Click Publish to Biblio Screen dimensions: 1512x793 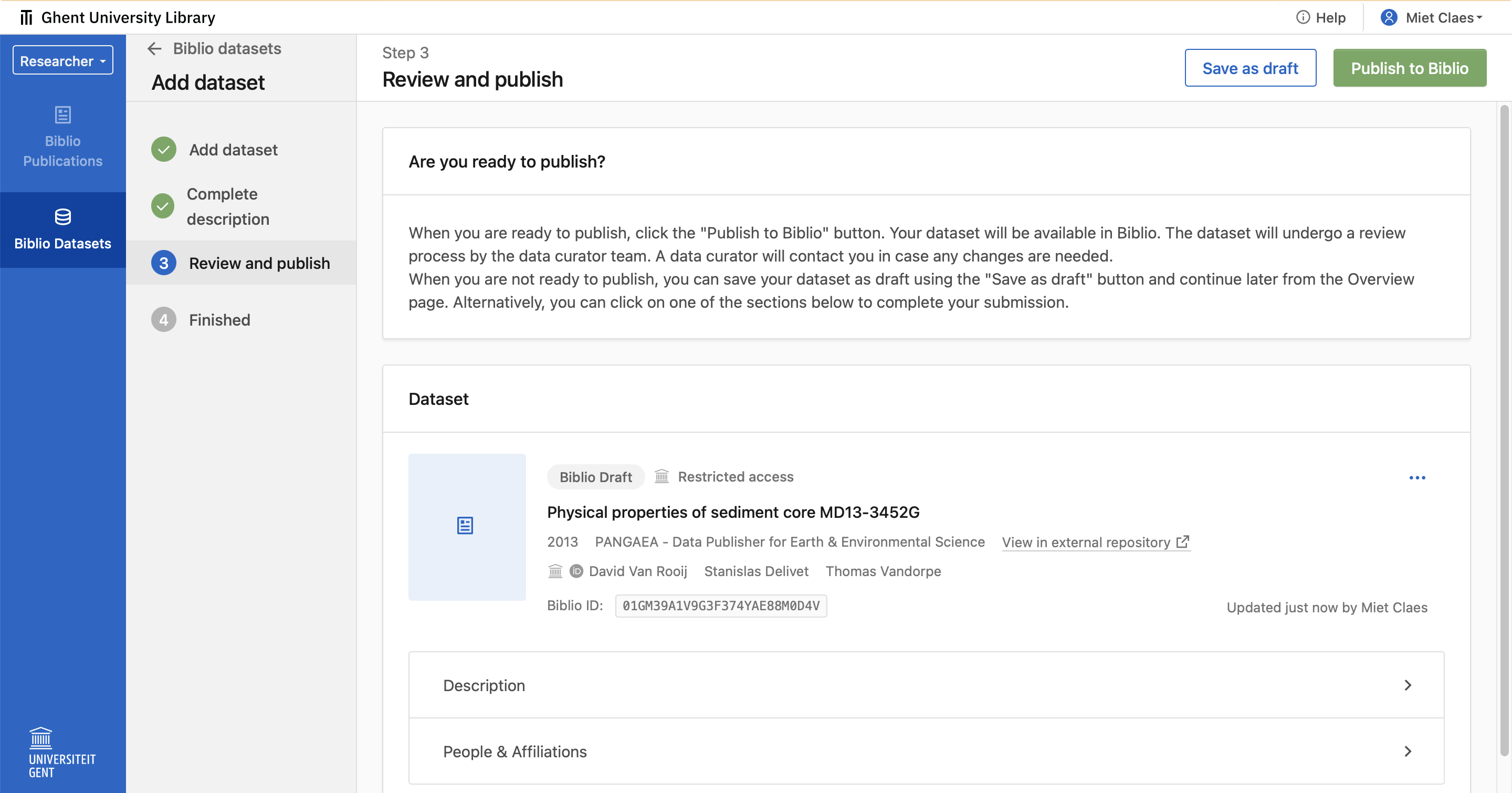[1410, 68]
